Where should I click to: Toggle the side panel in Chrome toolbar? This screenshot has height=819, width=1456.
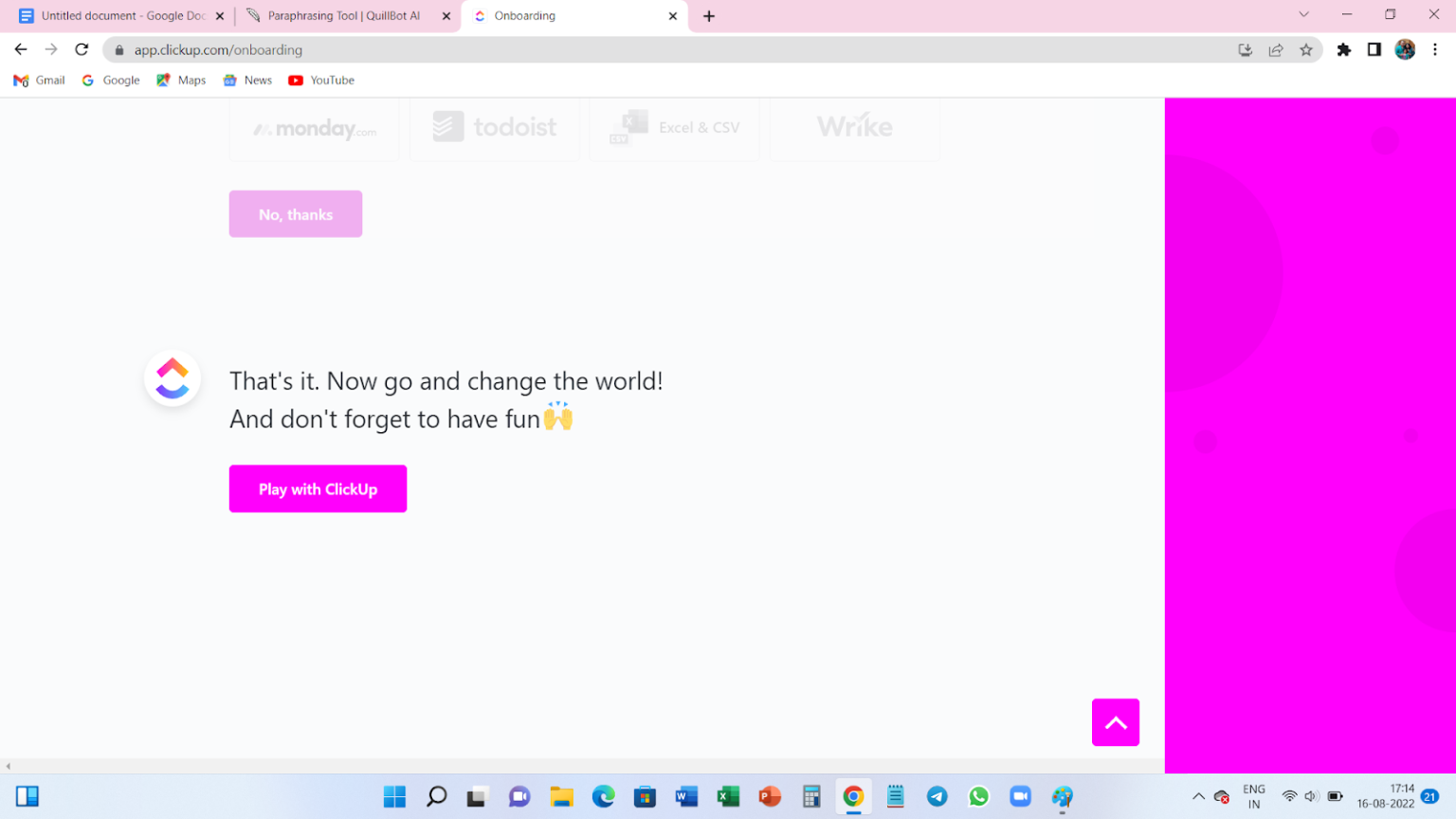click(1374, 49)
